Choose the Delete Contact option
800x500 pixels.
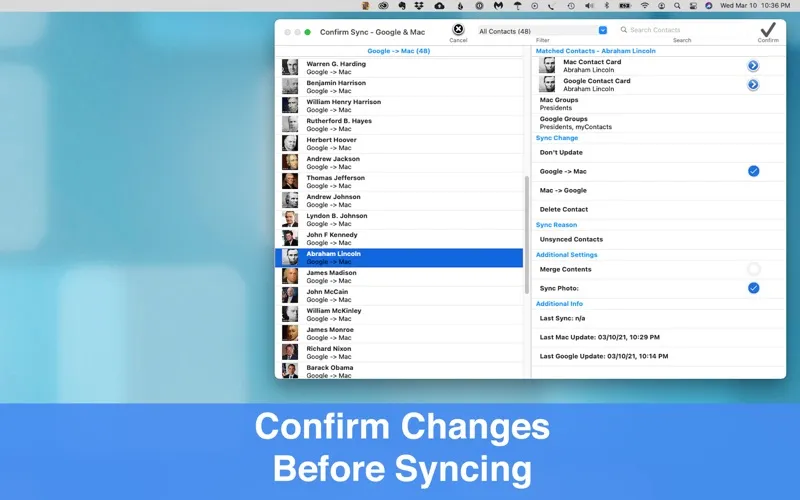point(564,209)
